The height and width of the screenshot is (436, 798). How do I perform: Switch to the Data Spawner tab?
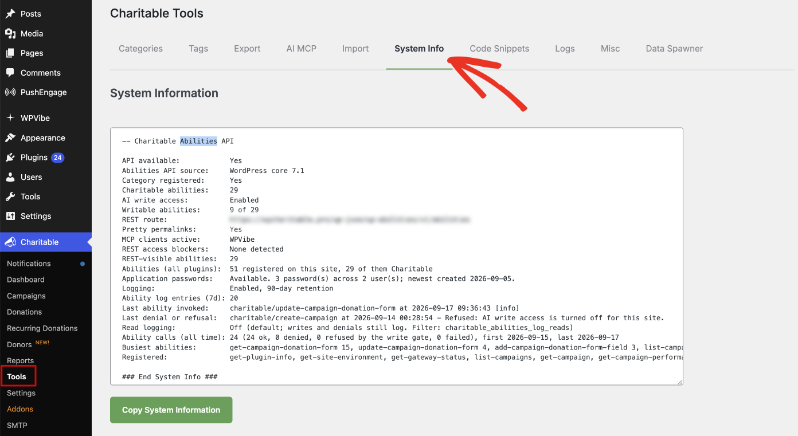(x=674, y=49)
